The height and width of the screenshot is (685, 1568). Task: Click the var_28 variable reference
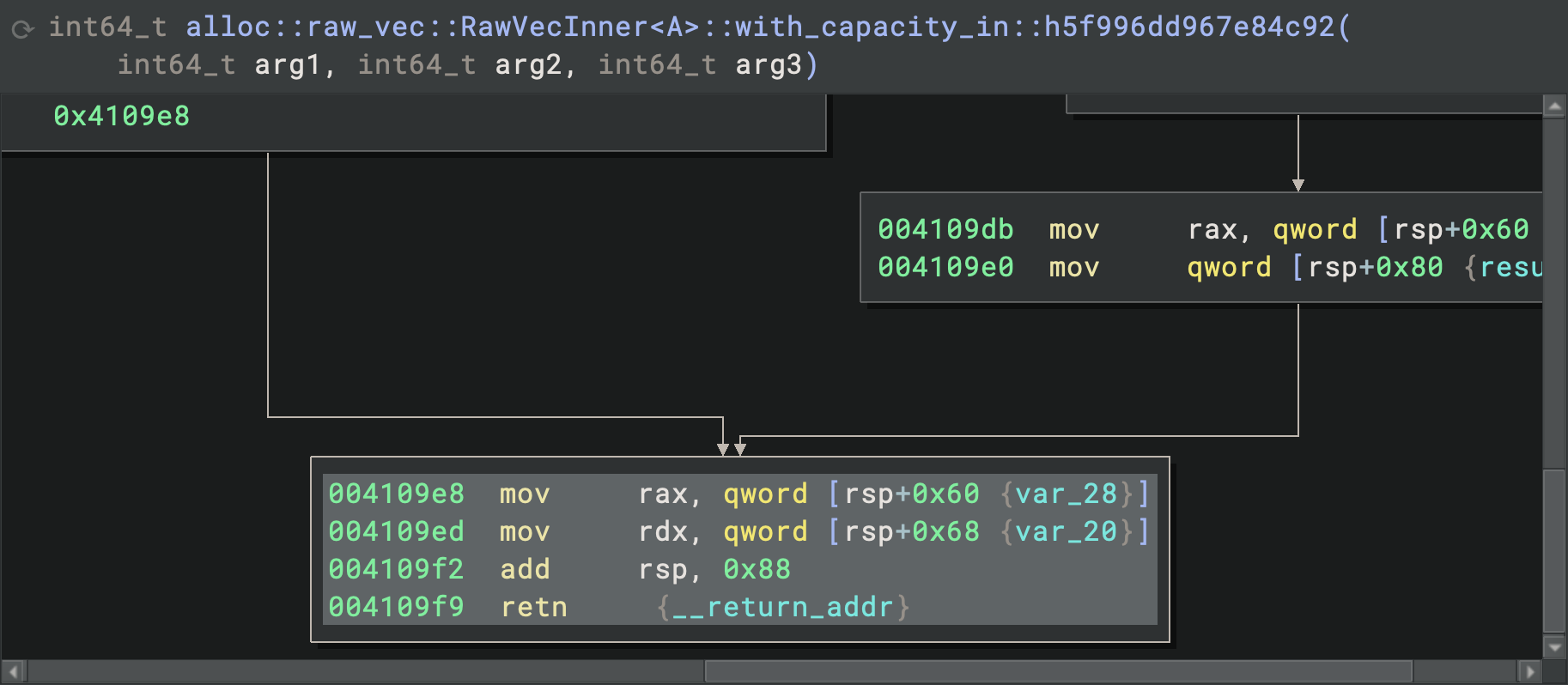pos(1066,494)
